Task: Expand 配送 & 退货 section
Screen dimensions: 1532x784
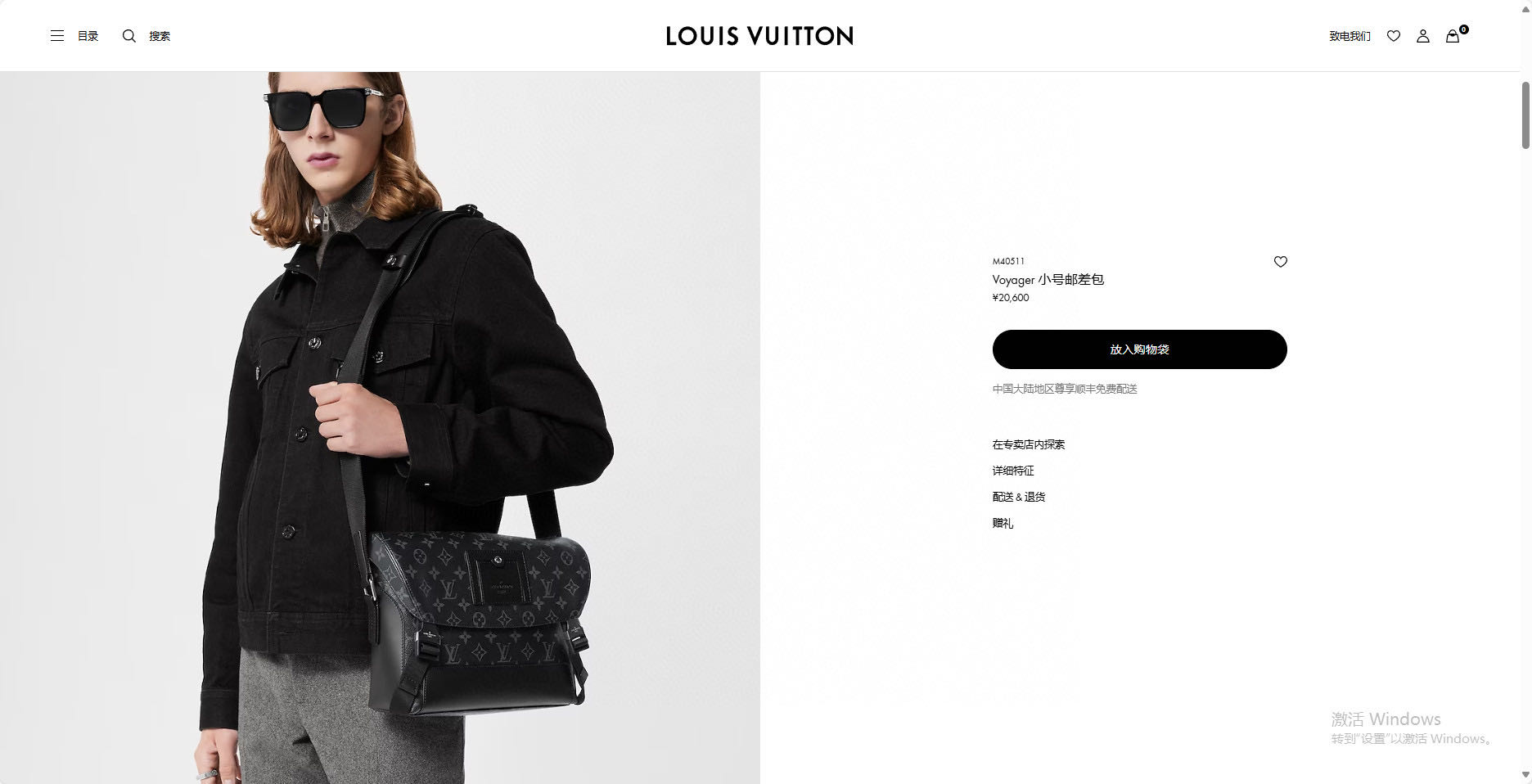Action: (1019, 497)
